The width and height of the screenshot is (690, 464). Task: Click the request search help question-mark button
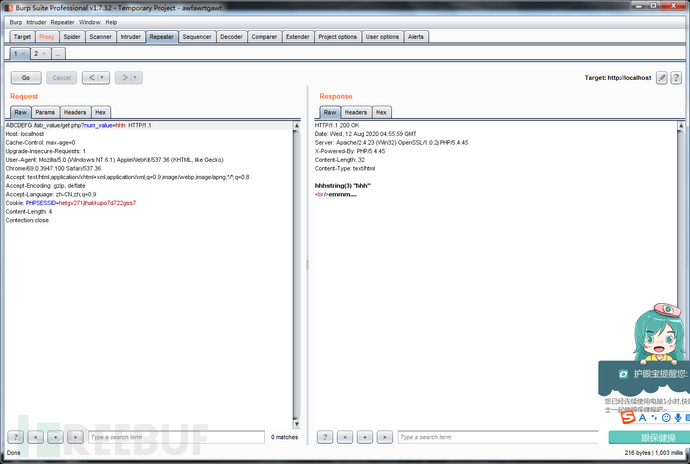[x=16, y=437]
